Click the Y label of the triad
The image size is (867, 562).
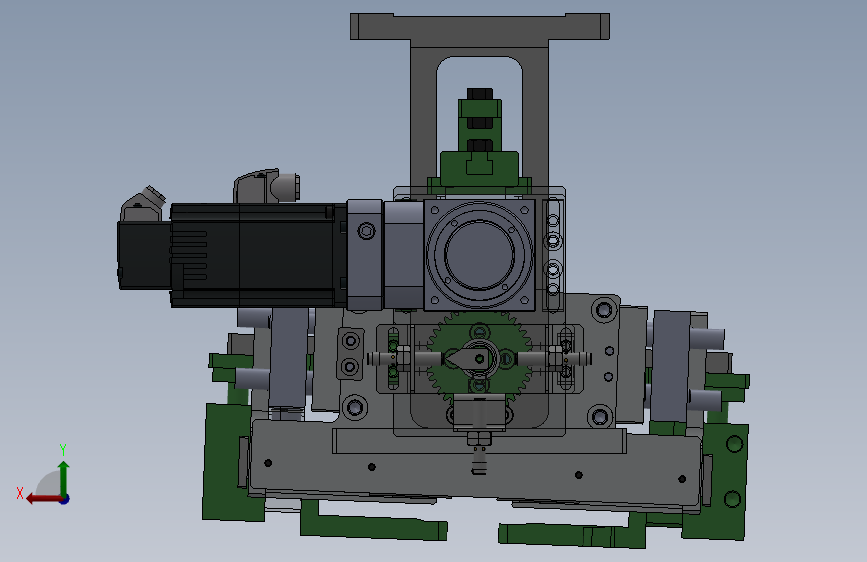(x=63, y=449)
